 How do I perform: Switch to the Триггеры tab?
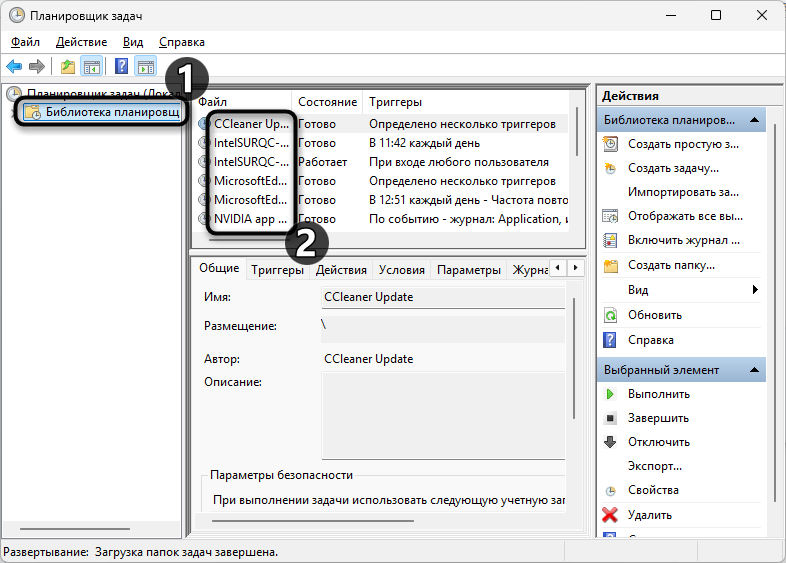click(x=277, y=270)
